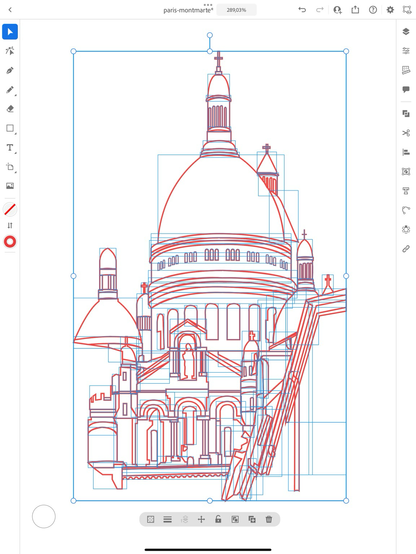Open the Comments panel
Screen dimensions: 416x554
click(x=406, y=89)
